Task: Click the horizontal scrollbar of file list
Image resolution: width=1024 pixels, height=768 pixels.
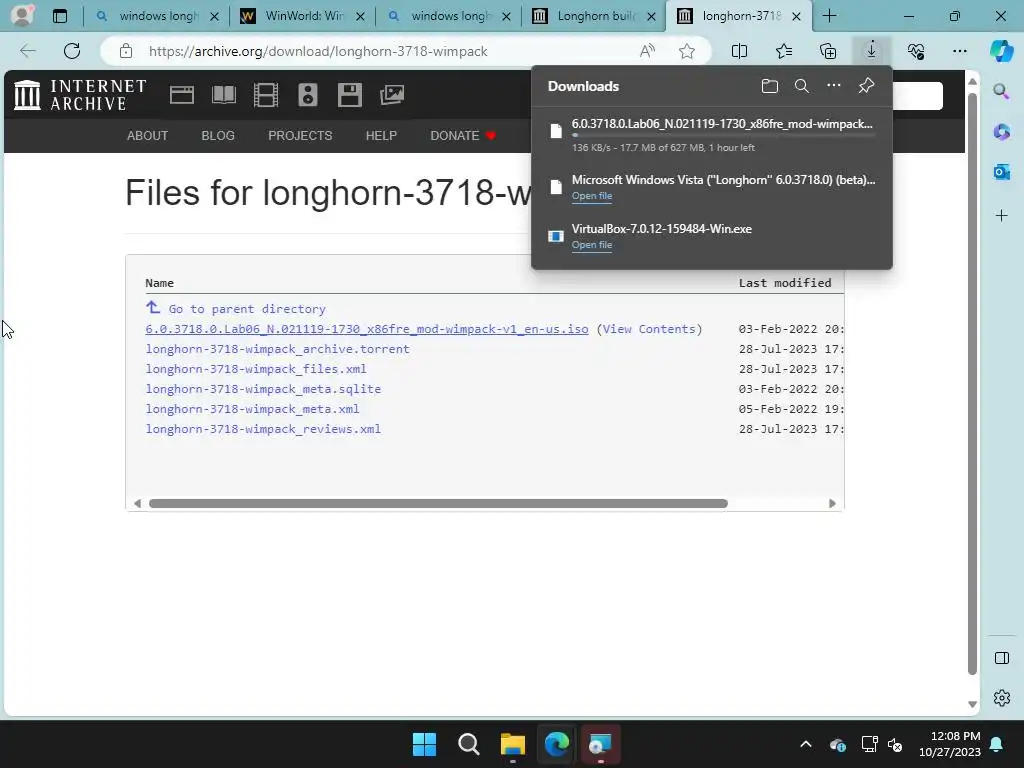Action: (438, 504)
